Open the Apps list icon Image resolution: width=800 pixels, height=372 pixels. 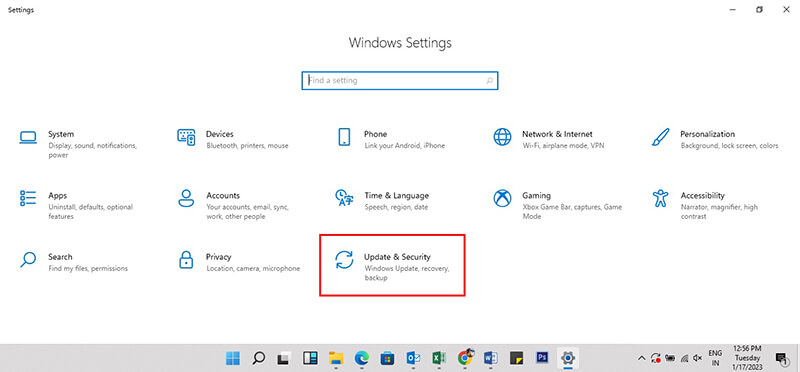pos(28,198)
